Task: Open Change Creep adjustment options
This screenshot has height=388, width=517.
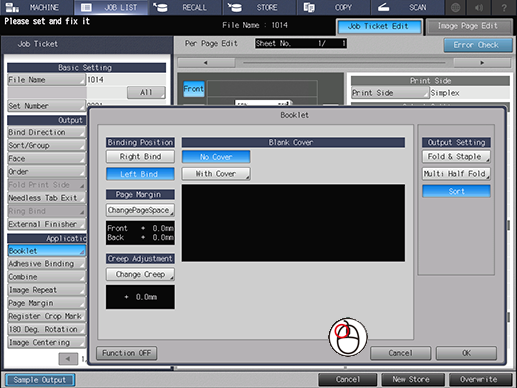Action: pos(140,274)
